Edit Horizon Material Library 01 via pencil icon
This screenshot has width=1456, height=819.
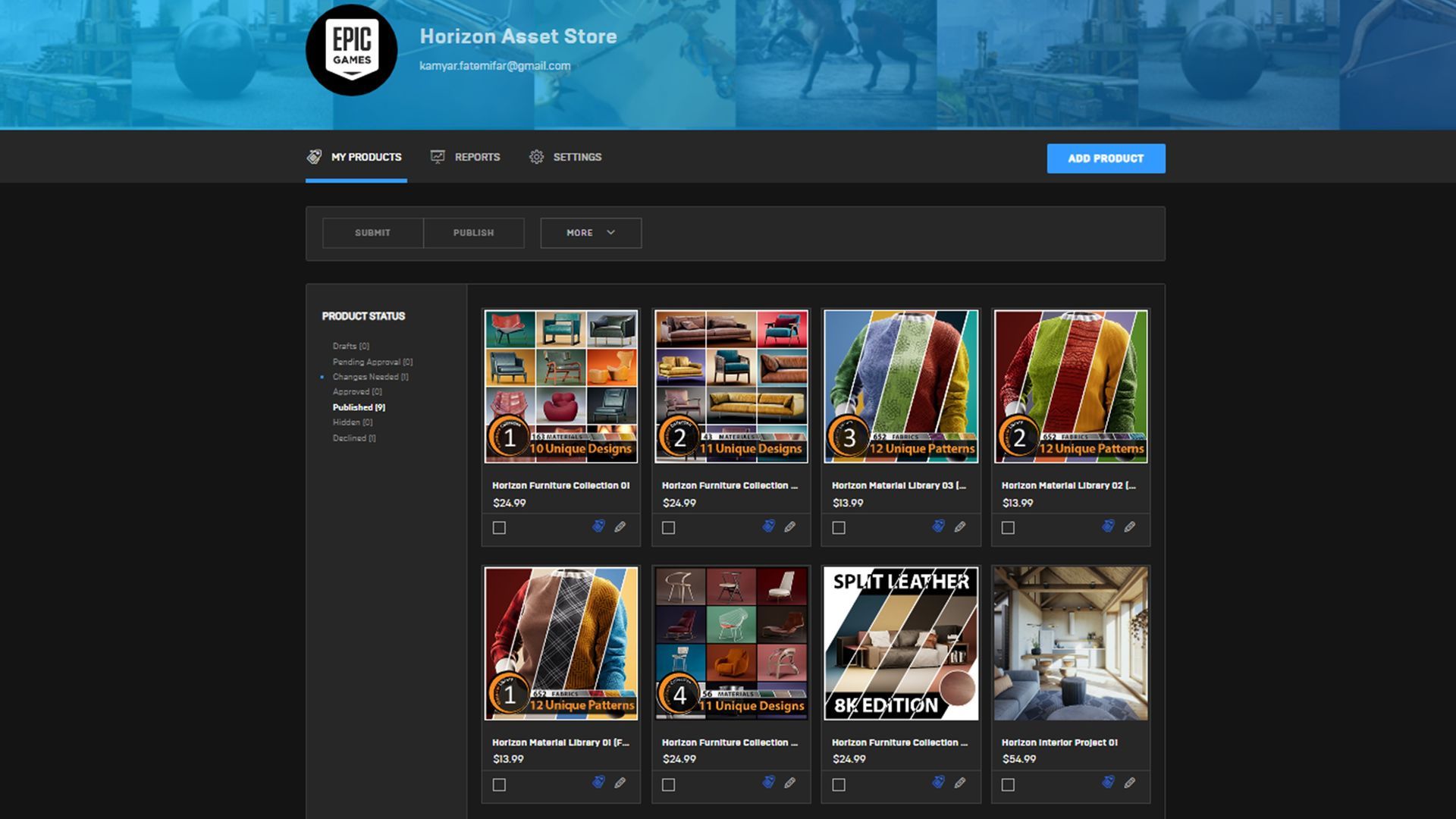pos(620,783)
